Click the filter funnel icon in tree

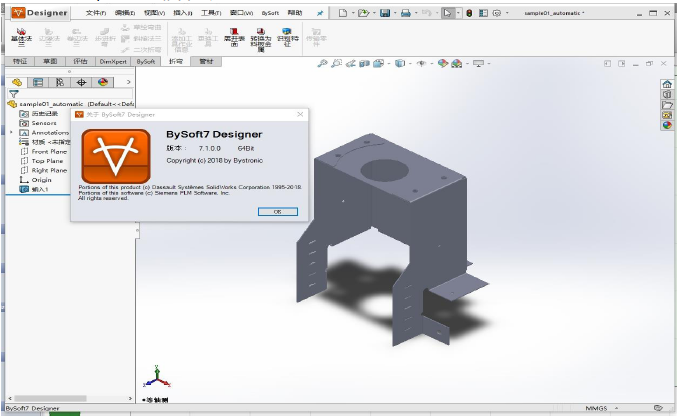14,93
